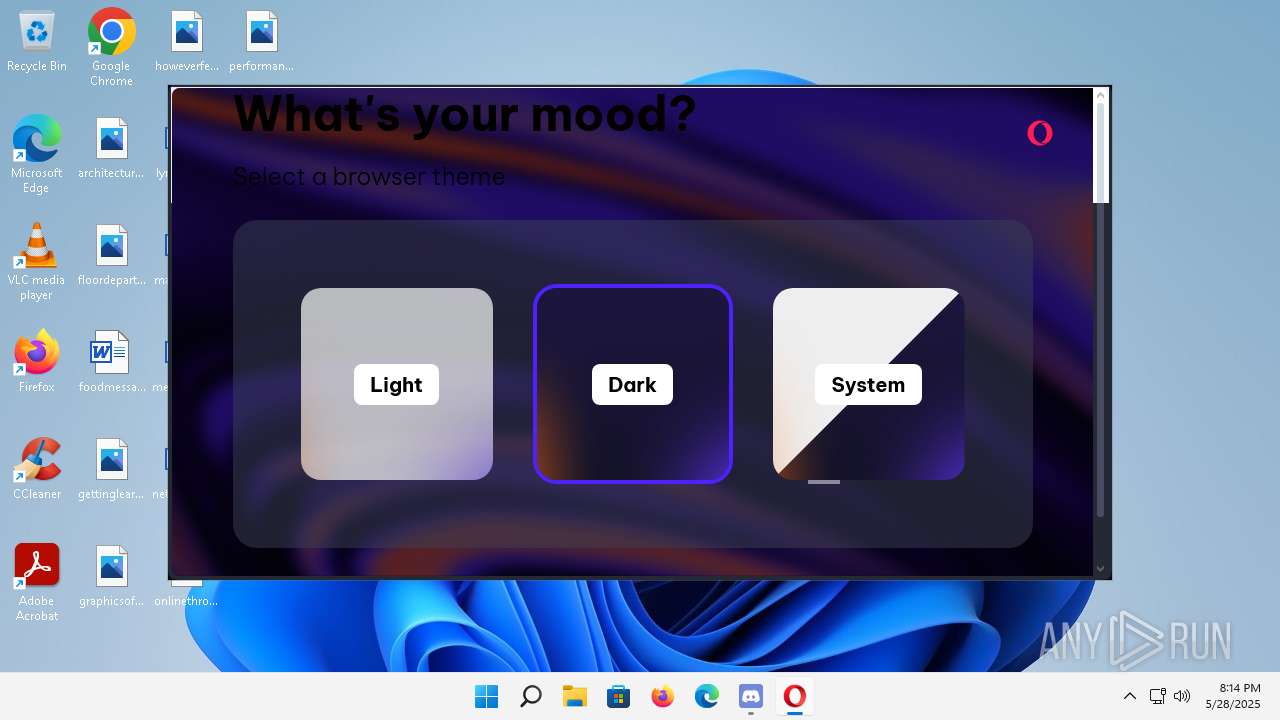Open Firefox desktop shortcut
1280x720 pixels.
[37, 362]
